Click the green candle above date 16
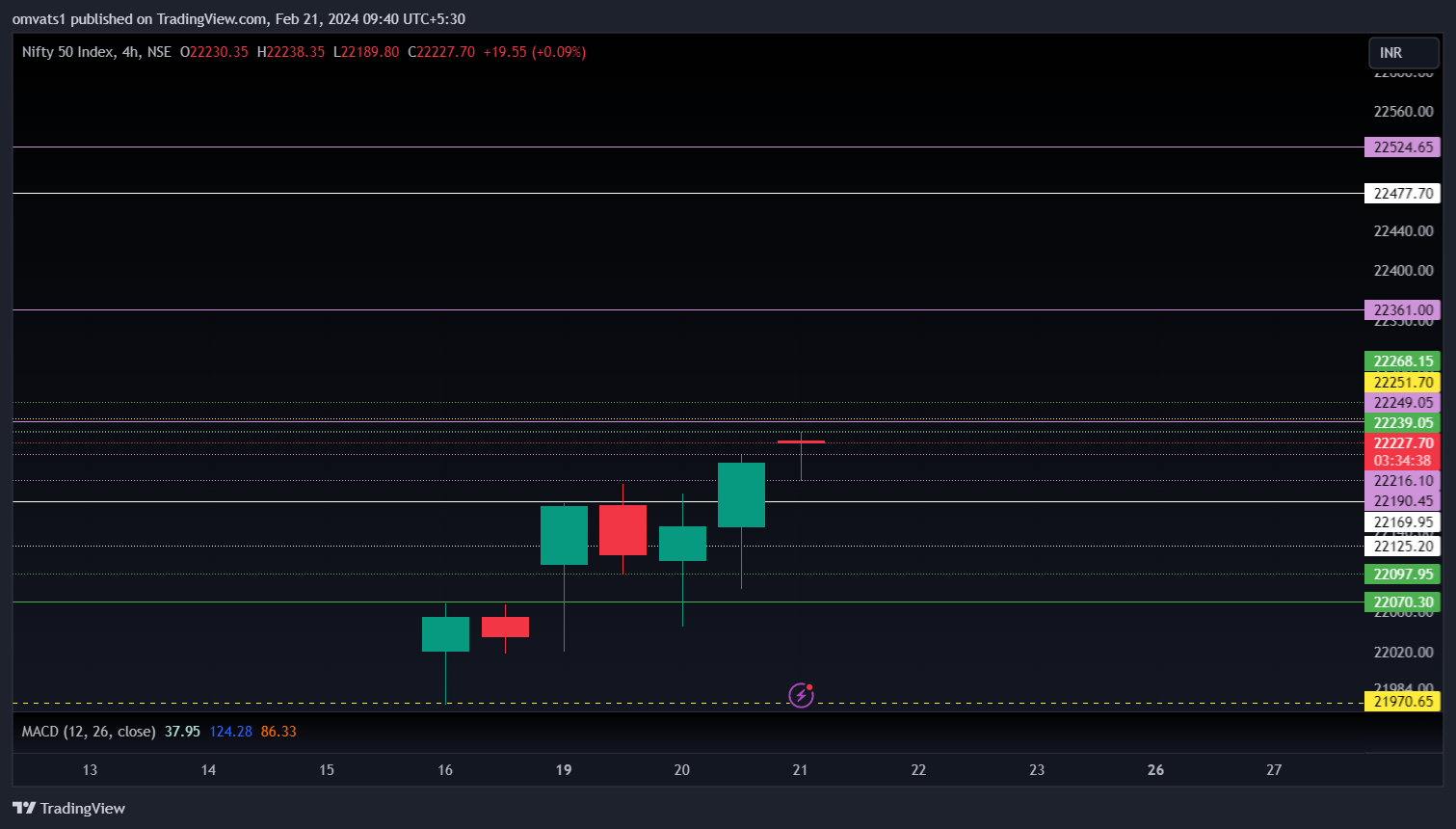The height and width of the screenshot is (829, 1456). [x=445, y=634]
